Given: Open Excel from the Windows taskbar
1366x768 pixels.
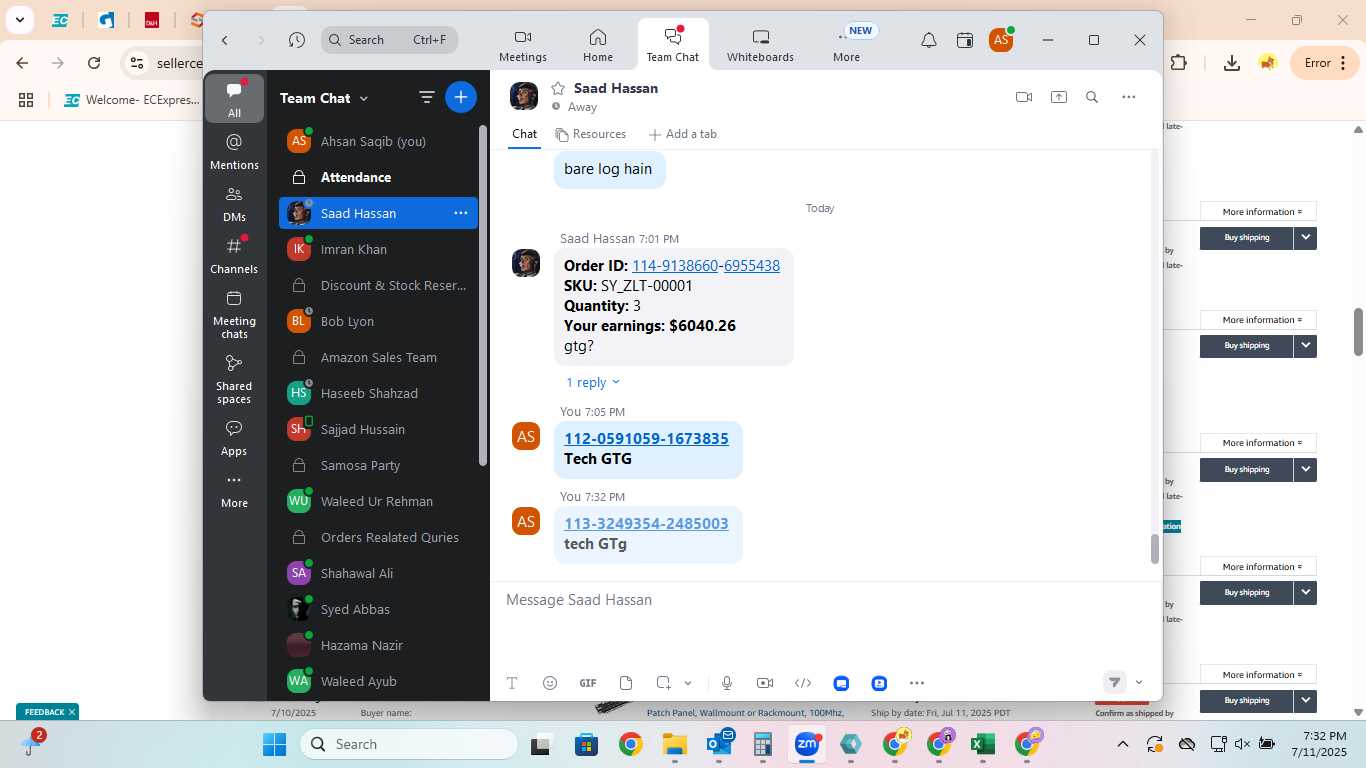Looking at the screenshot, I should (x=982, y=744).
